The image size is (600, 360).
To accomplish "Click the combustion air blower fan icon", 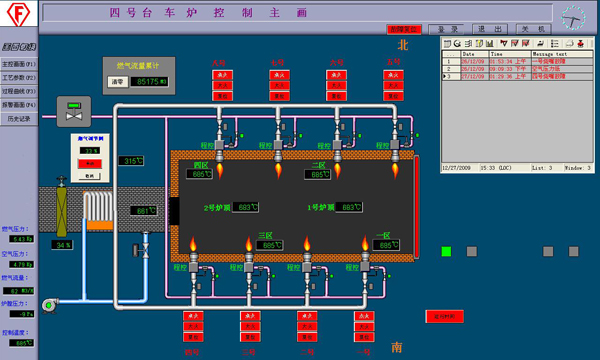I will tap(50, 305).
